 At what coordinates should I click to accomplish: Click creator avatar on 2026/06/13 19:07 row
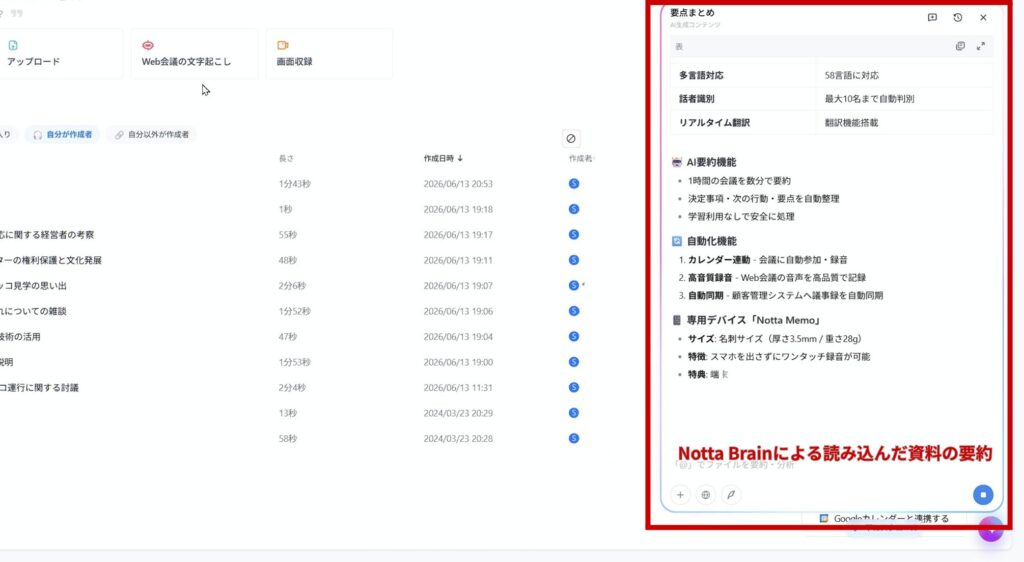click(x=573, y=286)
